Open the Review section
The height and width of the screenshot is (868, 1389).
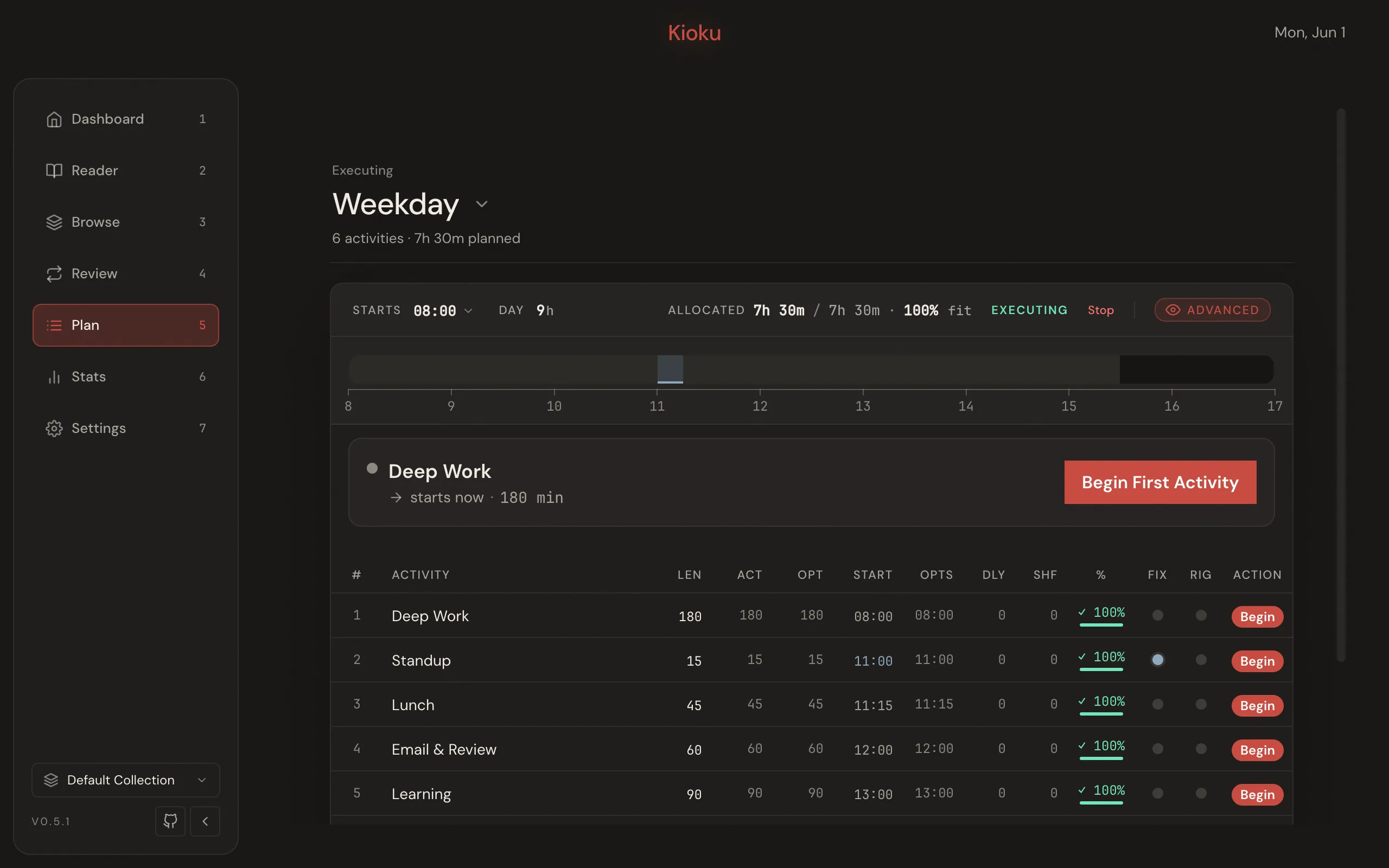tap(126, 274)
